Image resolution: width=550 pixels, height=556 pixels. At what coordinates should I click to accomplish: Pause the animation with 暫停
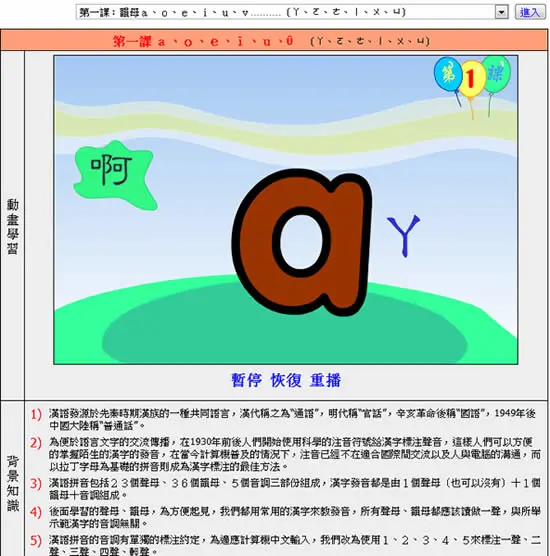(246, 380)
